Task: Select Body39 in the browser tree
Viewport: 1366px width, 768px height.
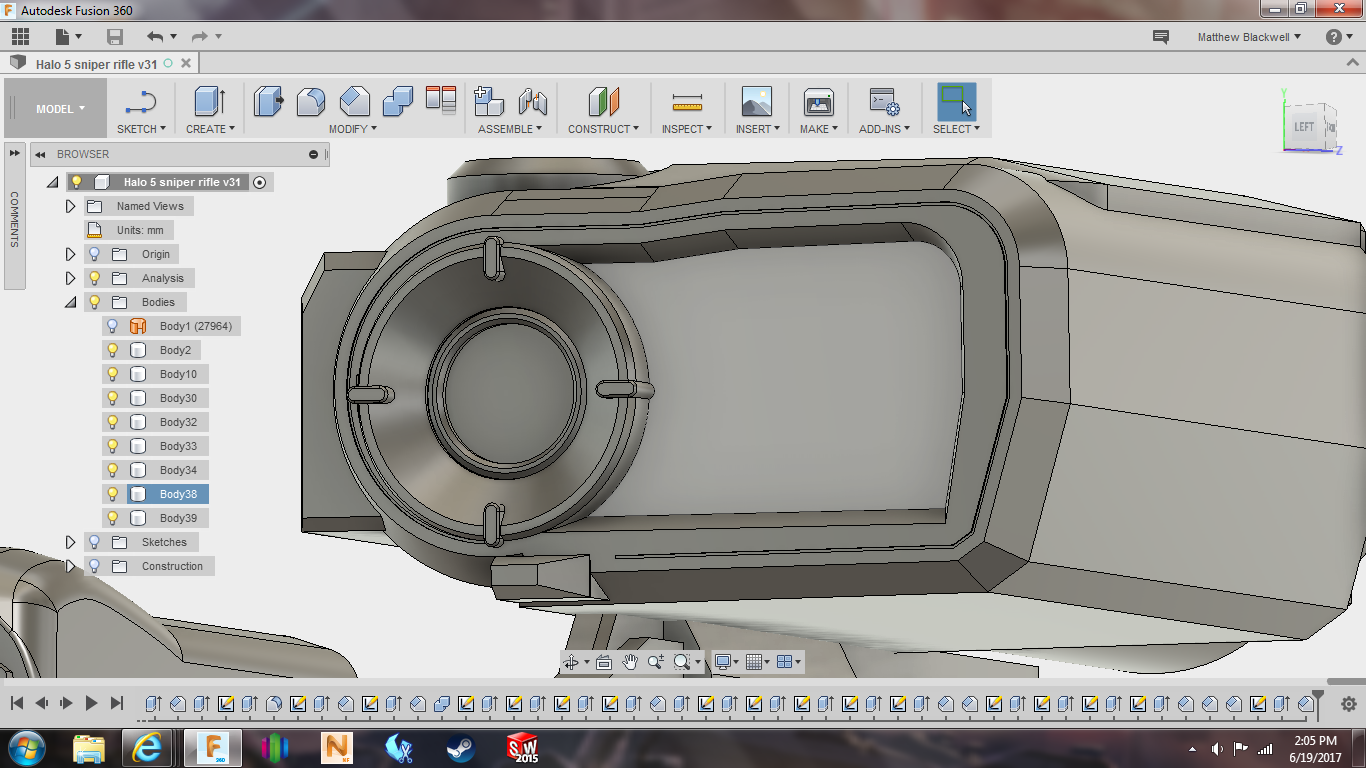Action: point(178,518)
